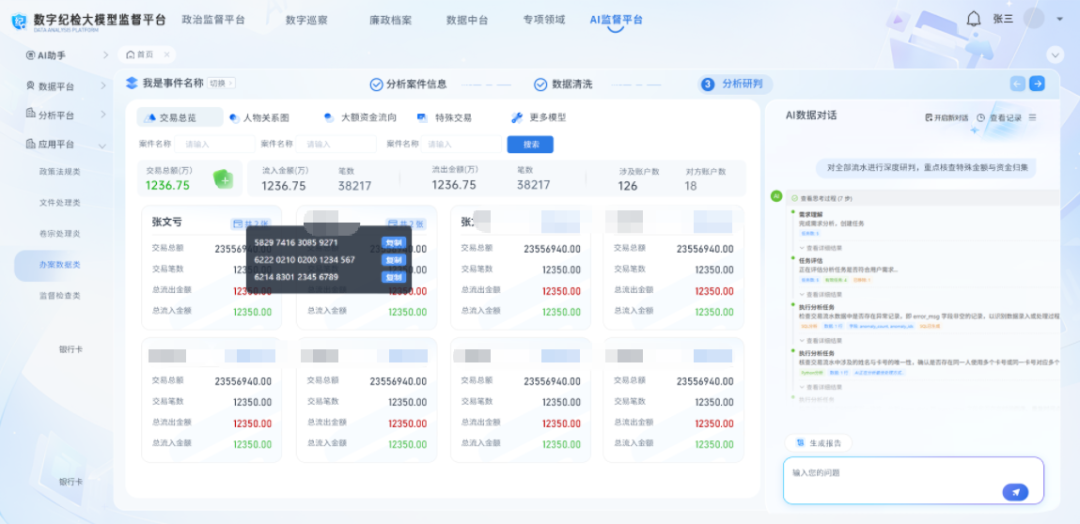Click the 应用平台 sidebar icon

[x=30, y=145]
